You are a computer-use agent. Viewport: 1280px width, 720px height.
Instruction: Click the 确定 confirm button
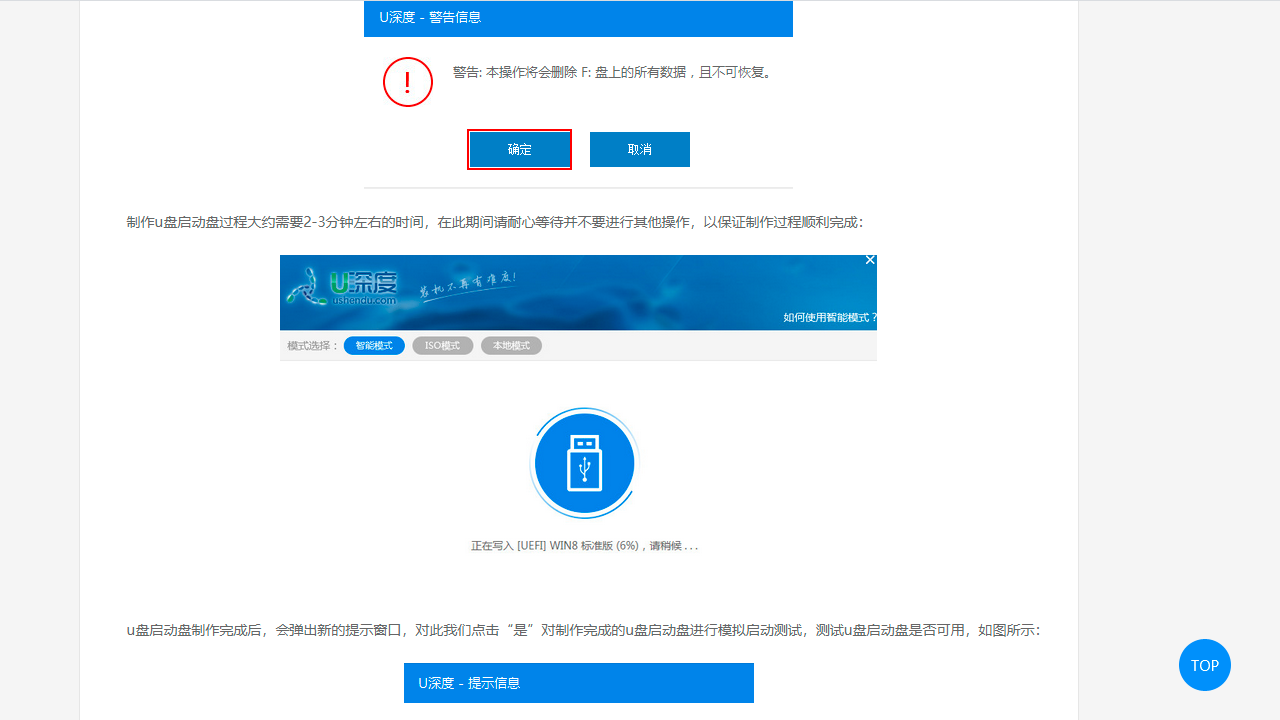pyautogui.click(x=520, y=149)
